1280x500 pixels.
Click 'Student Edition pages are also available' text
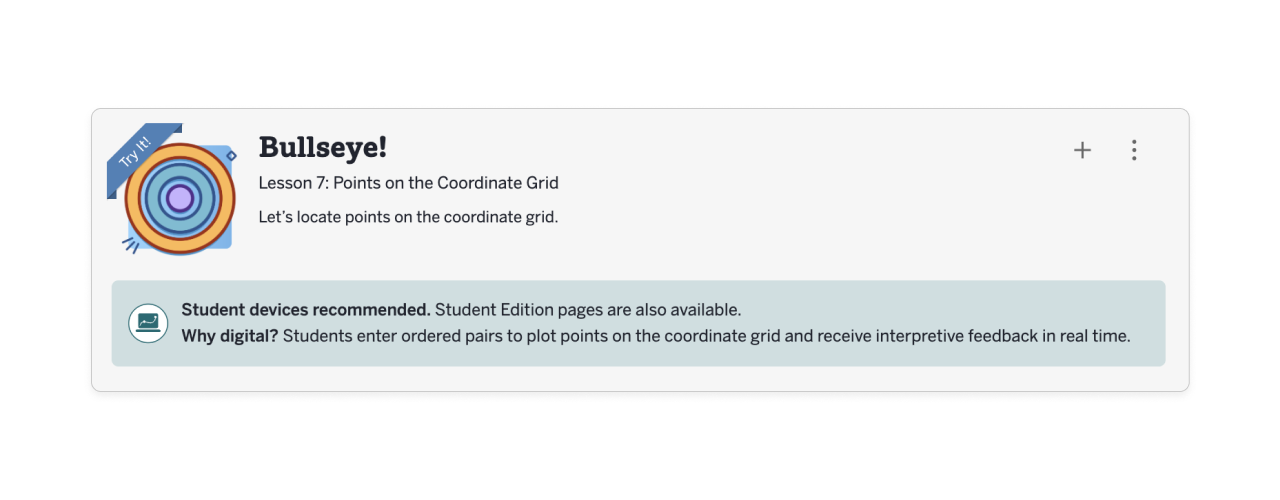pyautogui.click(x=588, y=310)
